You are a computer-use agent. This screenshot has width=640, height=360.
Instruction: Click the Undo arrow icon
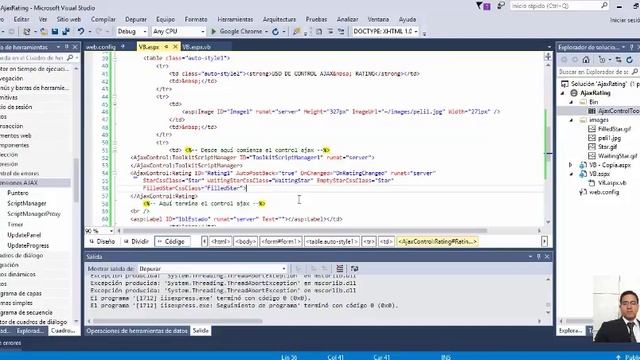(x=81, y=31)
